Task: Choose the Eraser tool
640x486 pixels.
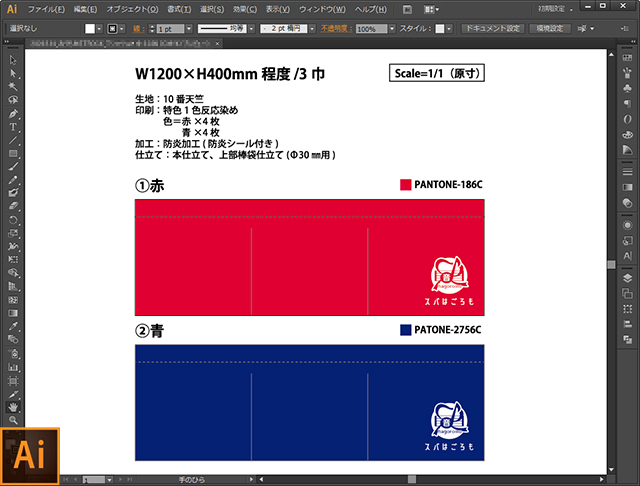Action: coord(13,206)
